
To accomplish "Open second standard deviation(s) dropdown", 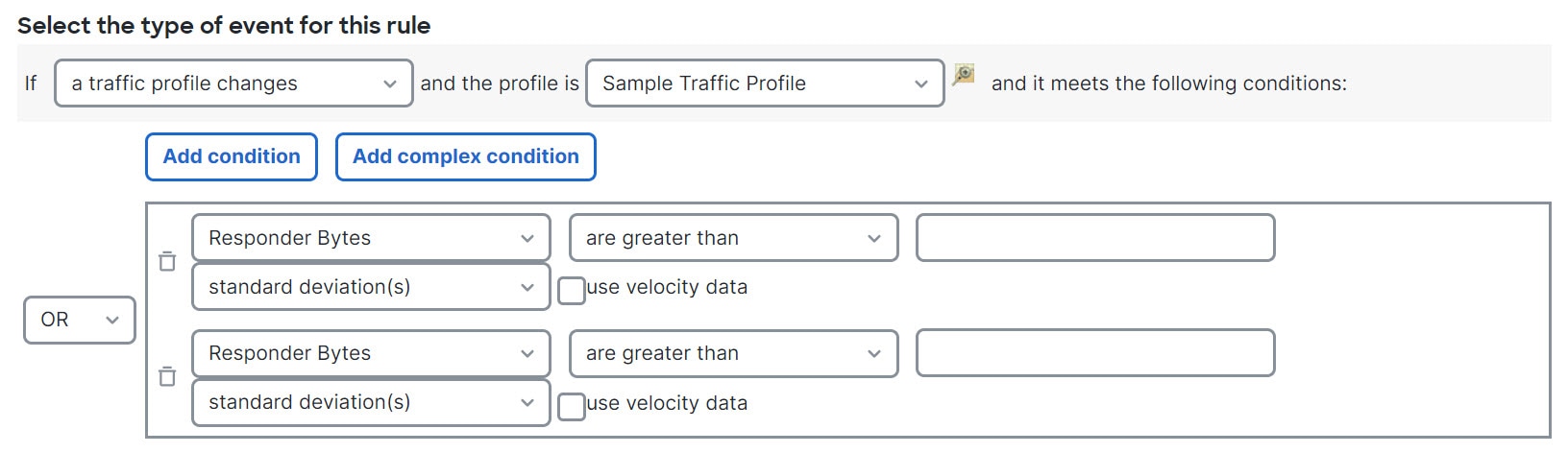I will (371, 402).
